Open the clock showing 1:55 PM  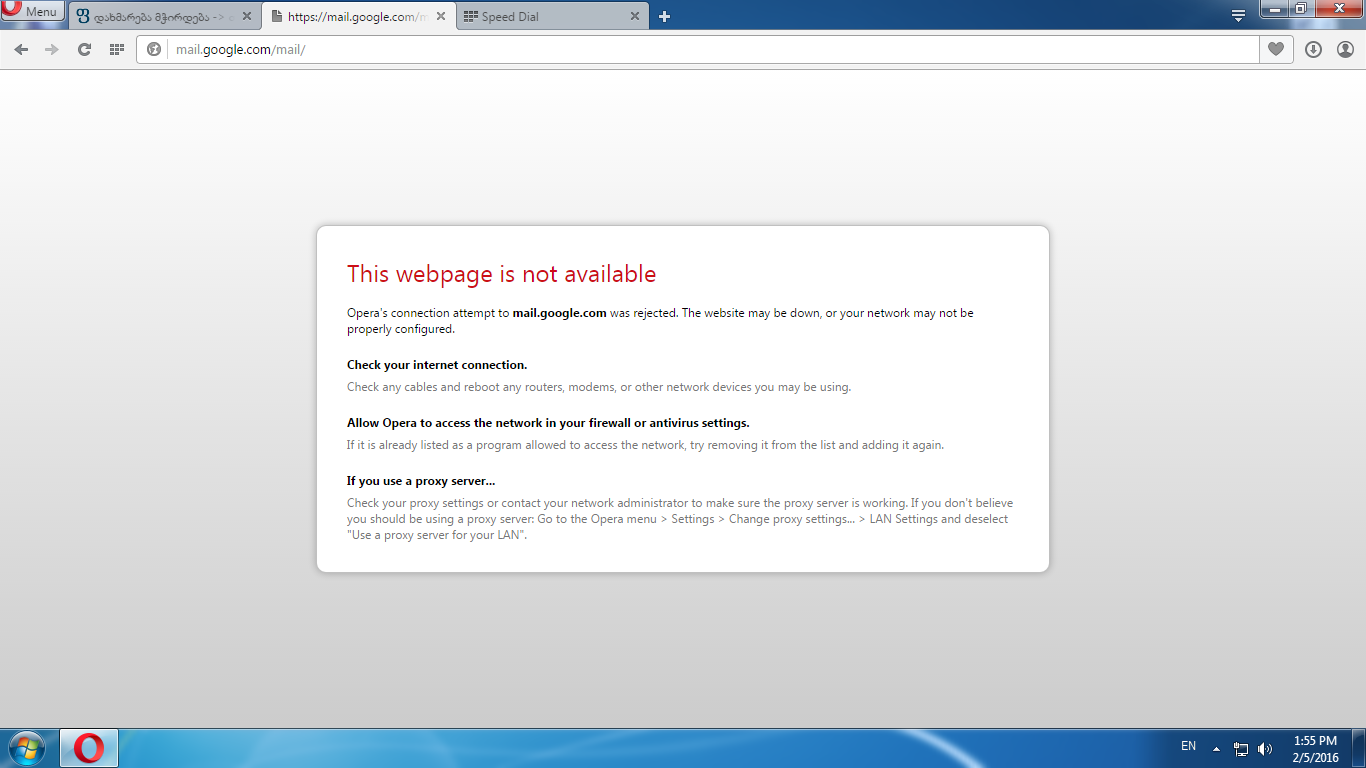tap(1315, 749)
